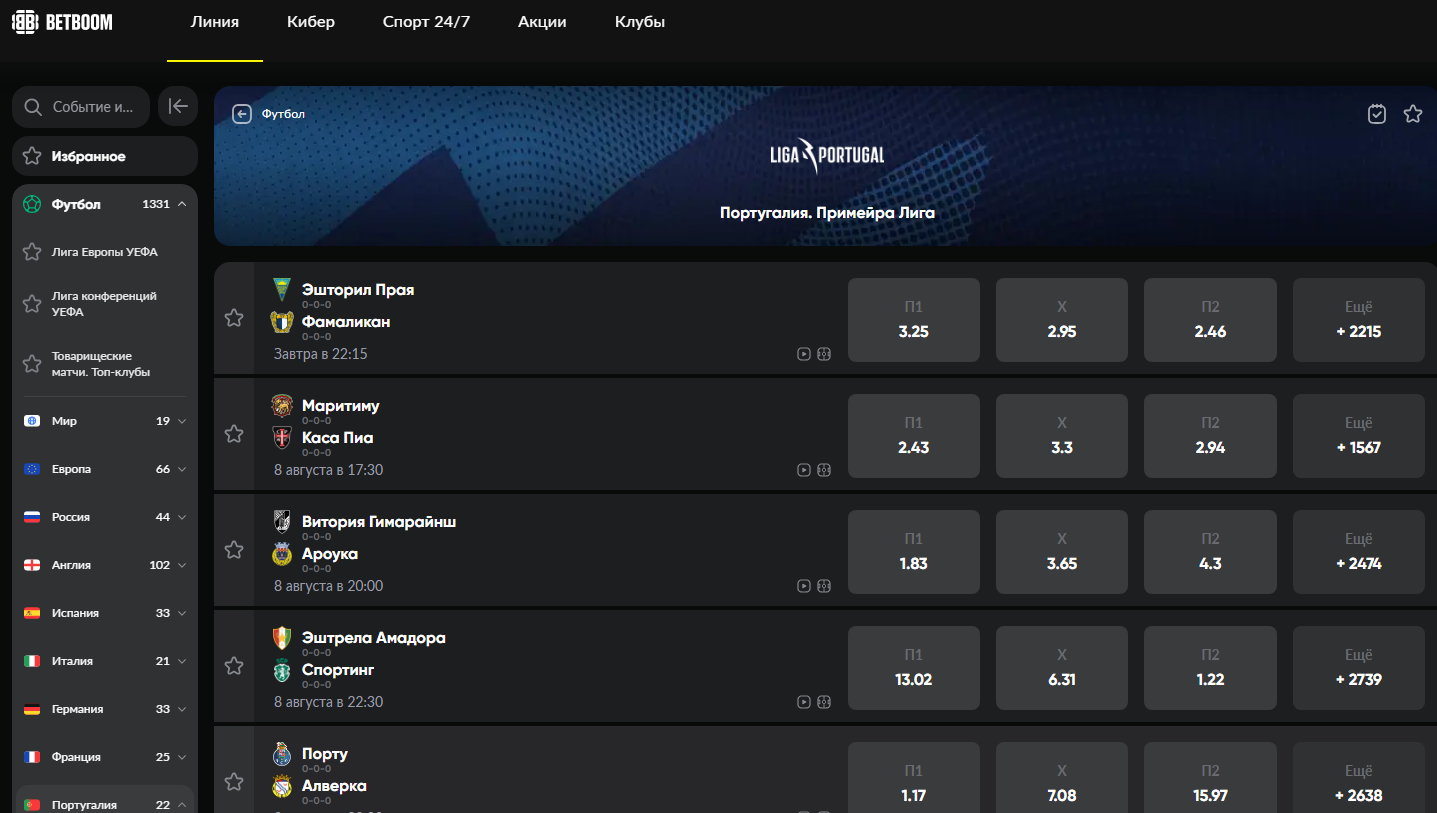Viewport: 1437px width, 813px height.
Task: Open video stream icon for Маритиму match
Action: coord(804,470)
